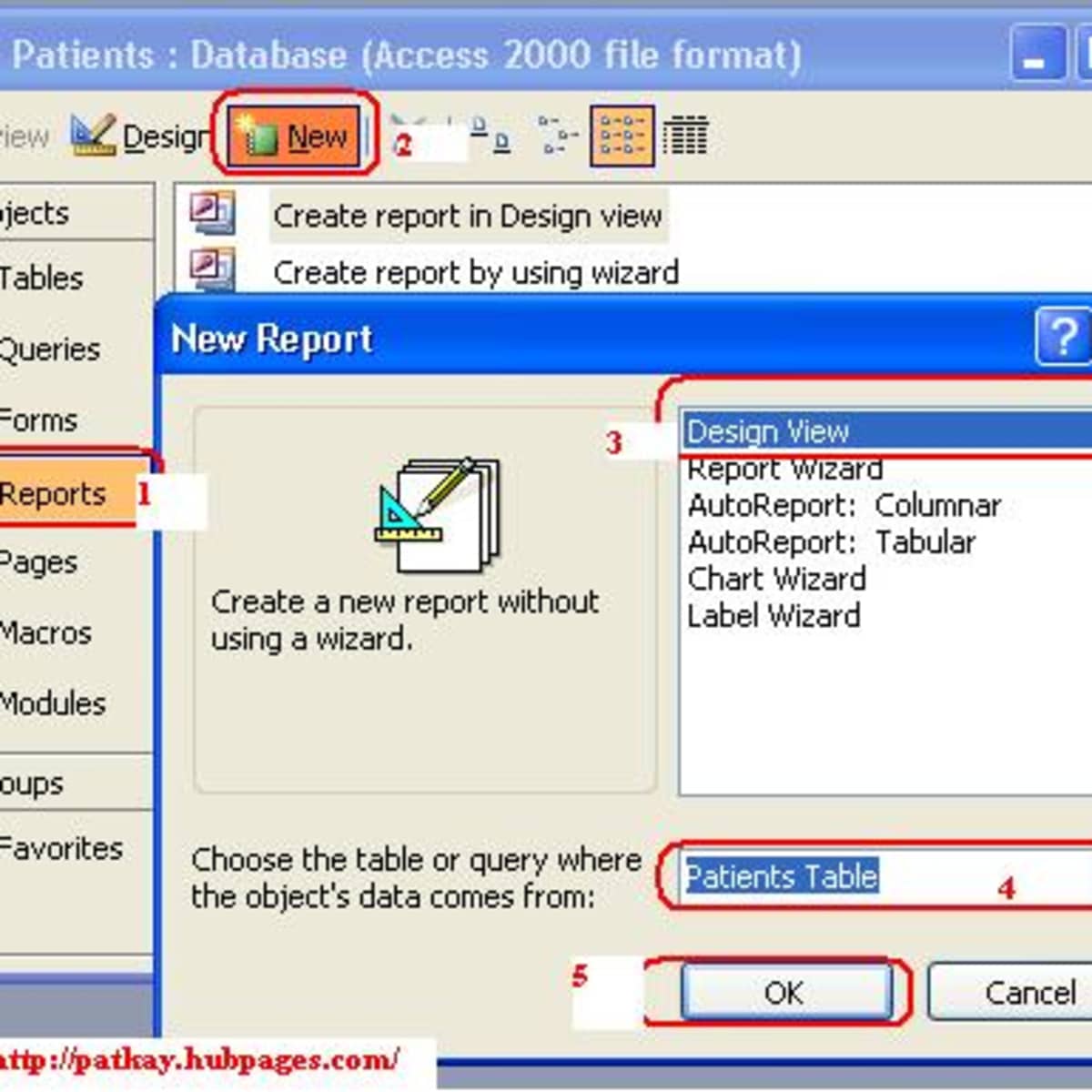Select Report Wizard from the list

[784, 469]
